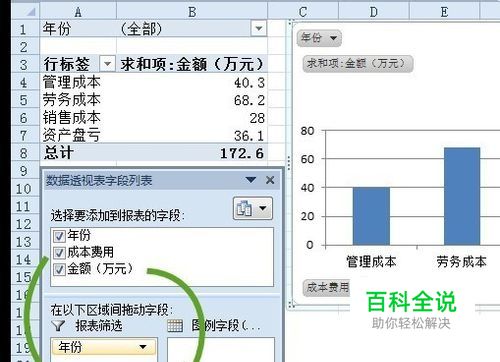Viewport: 500px width, 362px height.
Task: Select column B header
Action: [192, 12]
